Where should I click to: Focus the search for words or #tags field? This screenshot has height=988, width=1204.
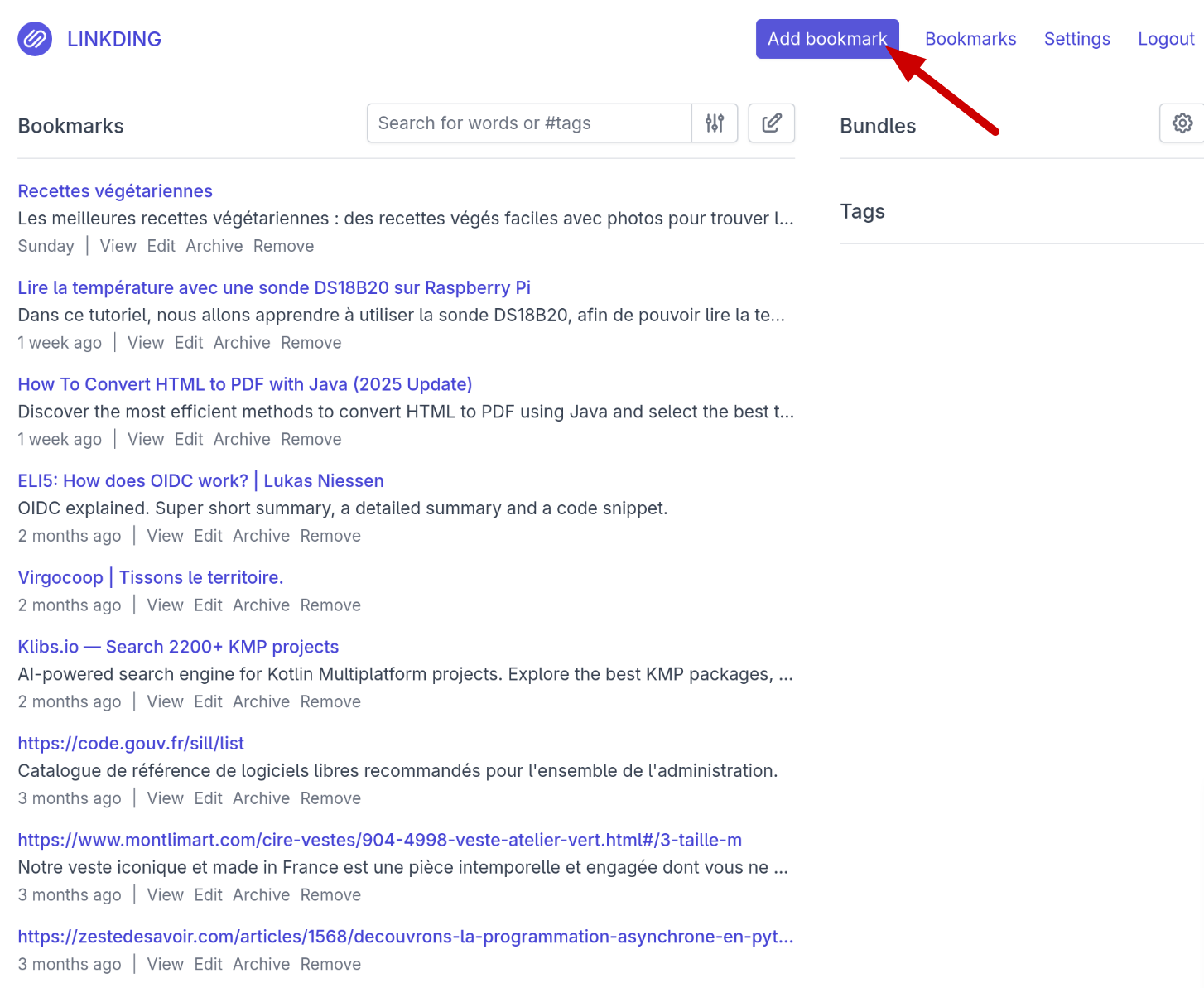pyautogui.click(x=529, y=123)
